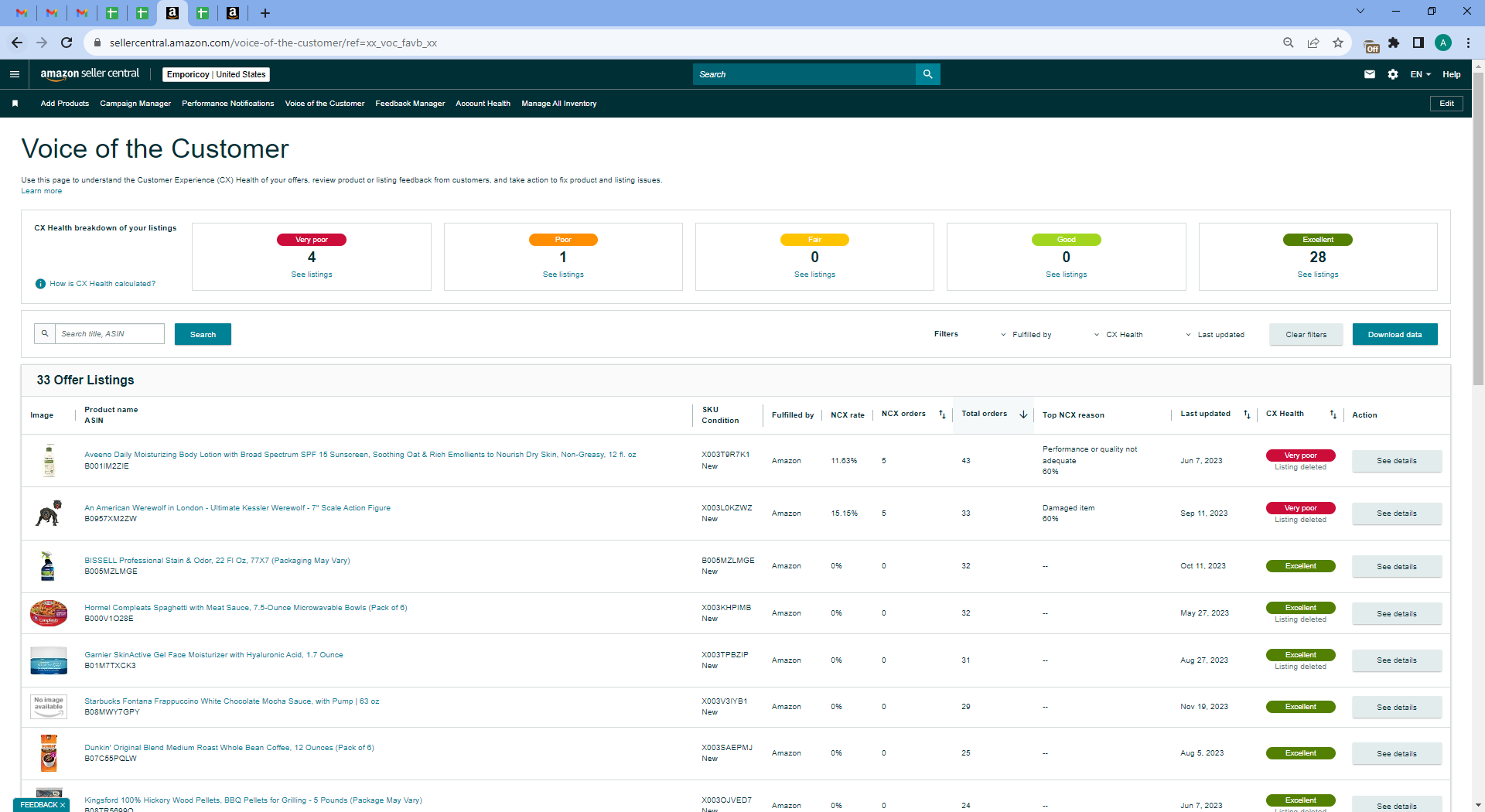Click the bookmark icon in favorites bar
Viewport: 1485px width, 812px height.
point(15,104)
